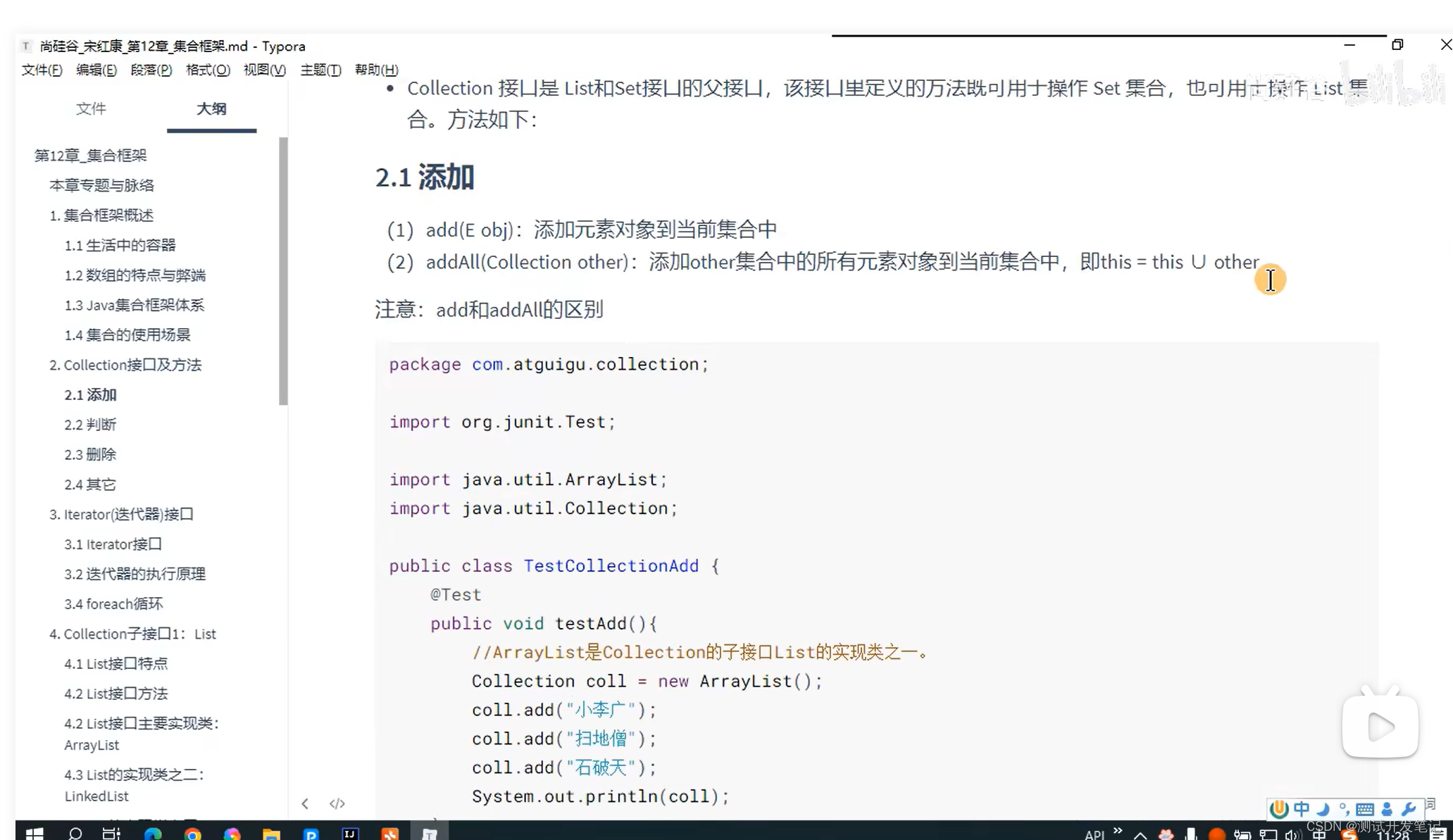Open the 帮助(H) menu
Image resolution: width=1453 pixels, height=840 pixels.
click(377, 70)
